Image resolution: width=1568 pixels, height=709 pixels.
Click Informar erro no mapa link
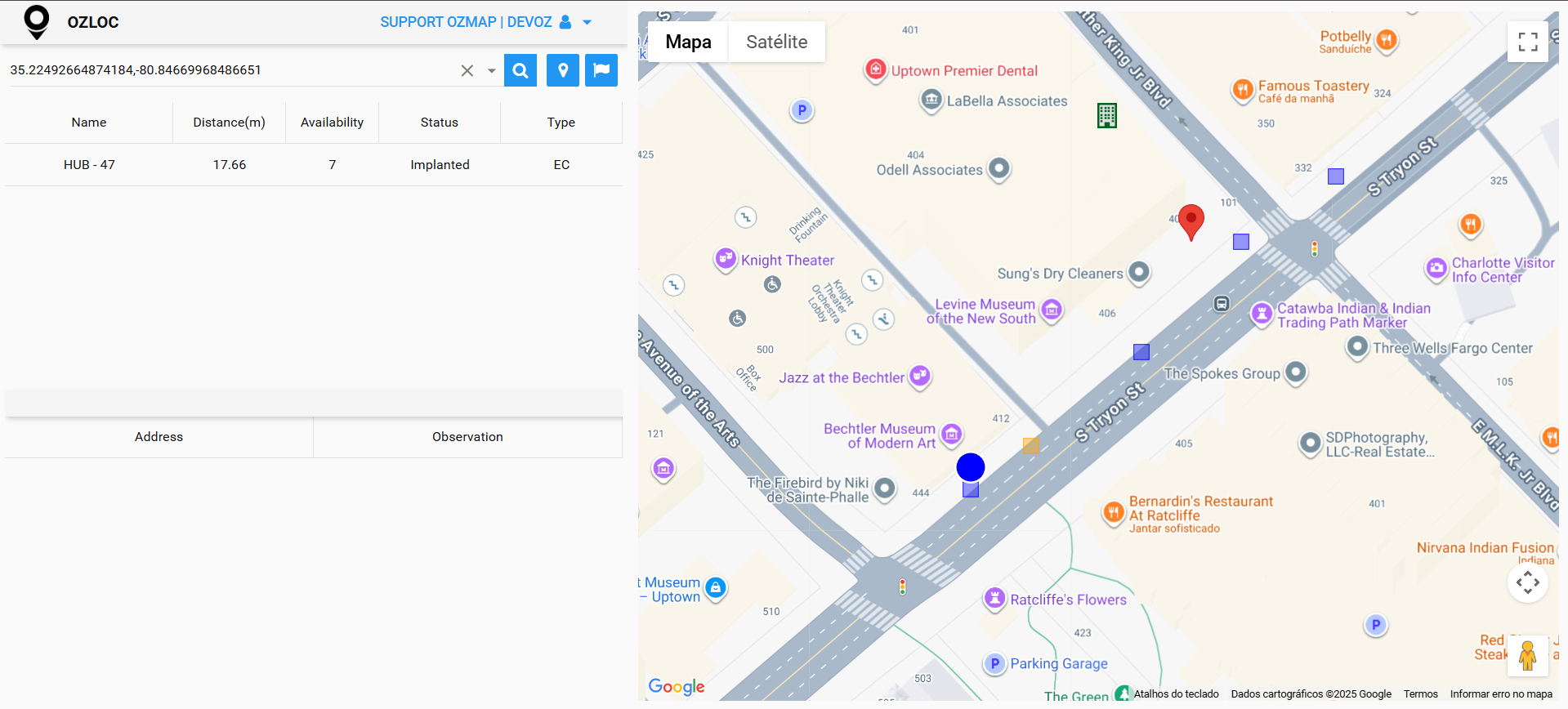[x=1501, y=694]
